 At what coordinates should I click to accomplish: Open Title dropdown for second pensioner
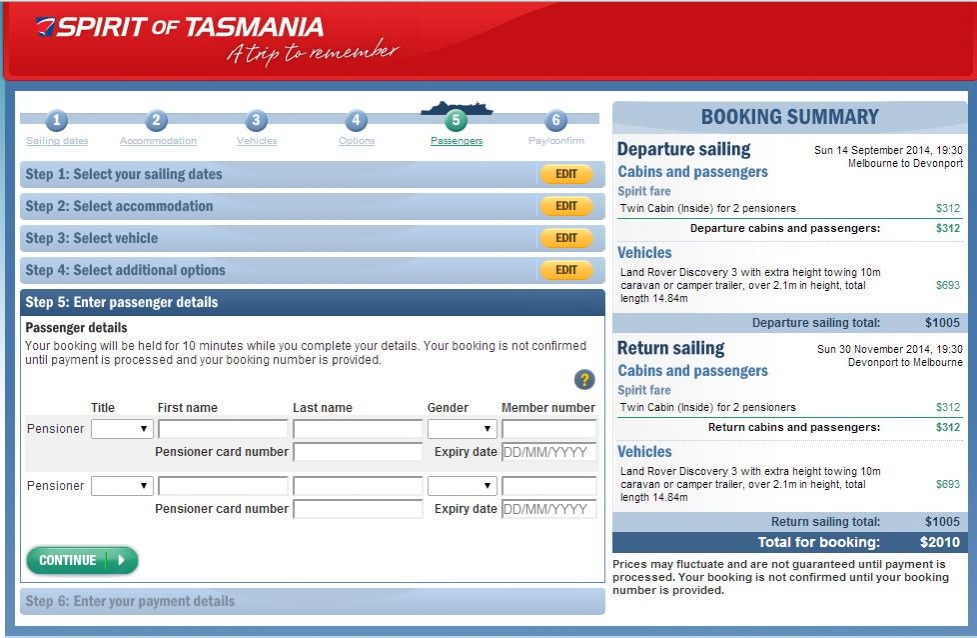click(x=122, y=486)
